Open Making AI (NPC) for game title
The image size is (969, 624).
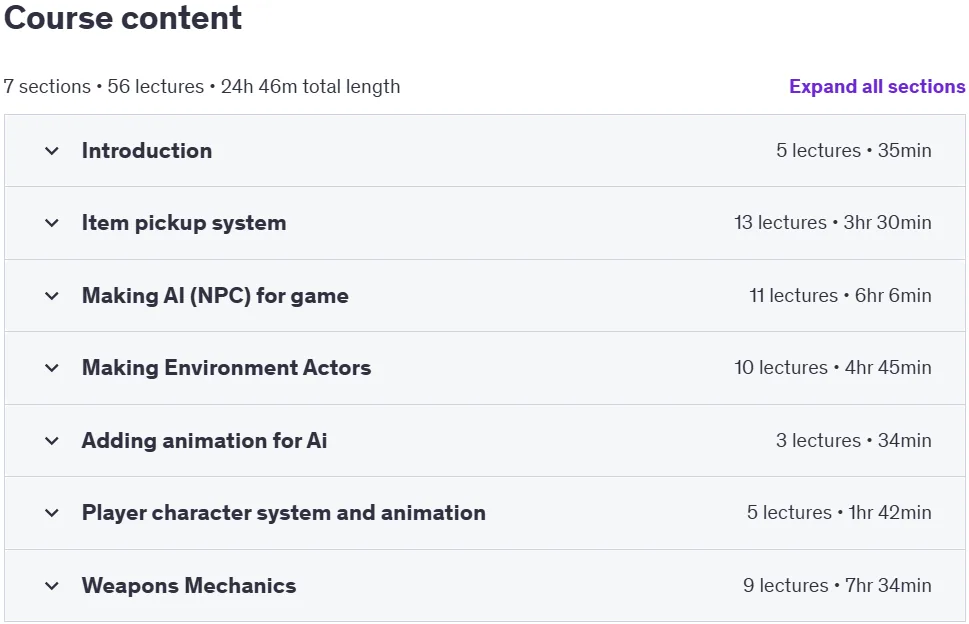point(215,296)
